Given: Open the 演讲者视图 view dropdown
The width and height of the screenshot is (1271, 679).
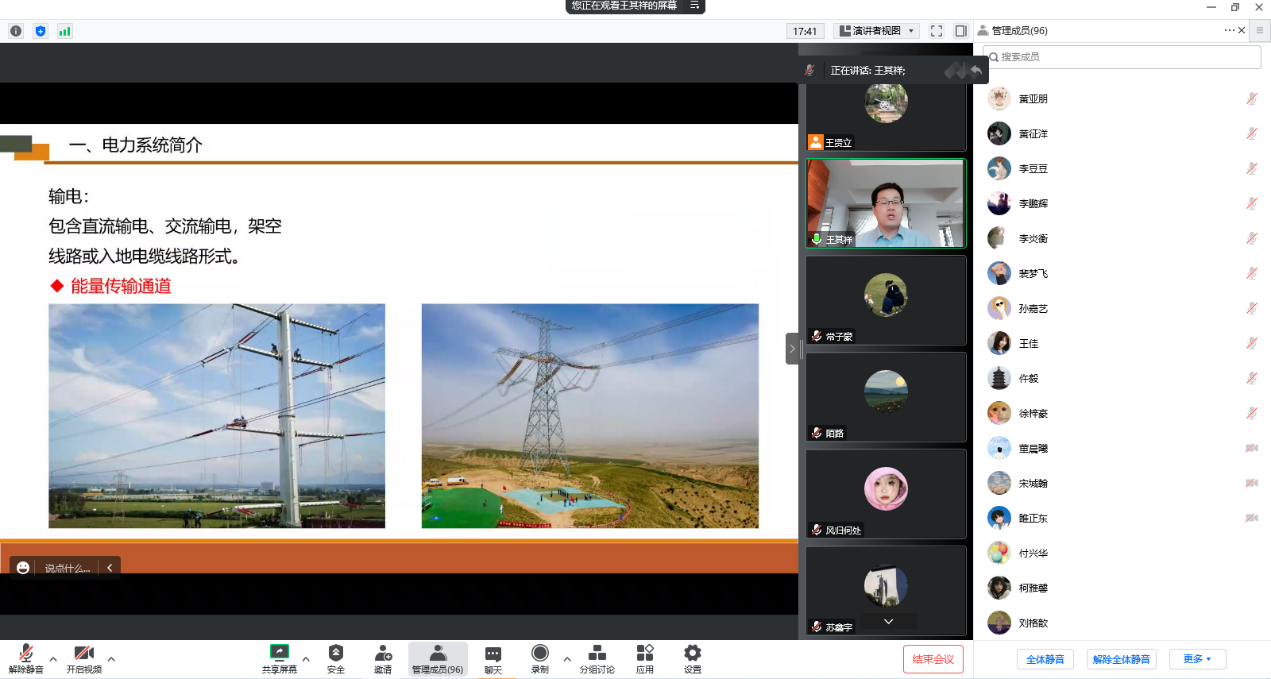Looking at the screenshot, I should [876, 31].
